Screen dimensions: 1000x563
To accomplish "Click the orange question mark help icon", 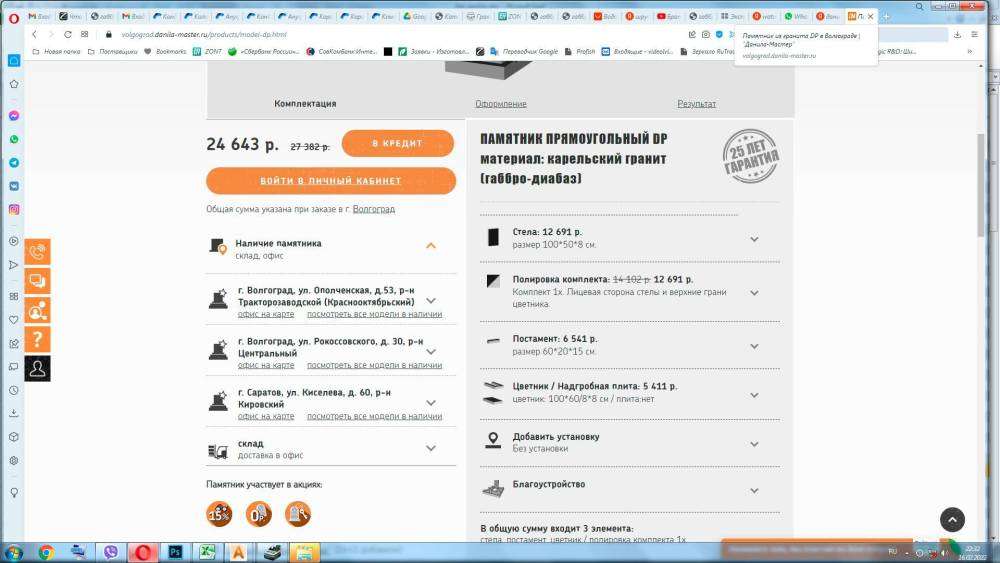I will pos(37,339).
